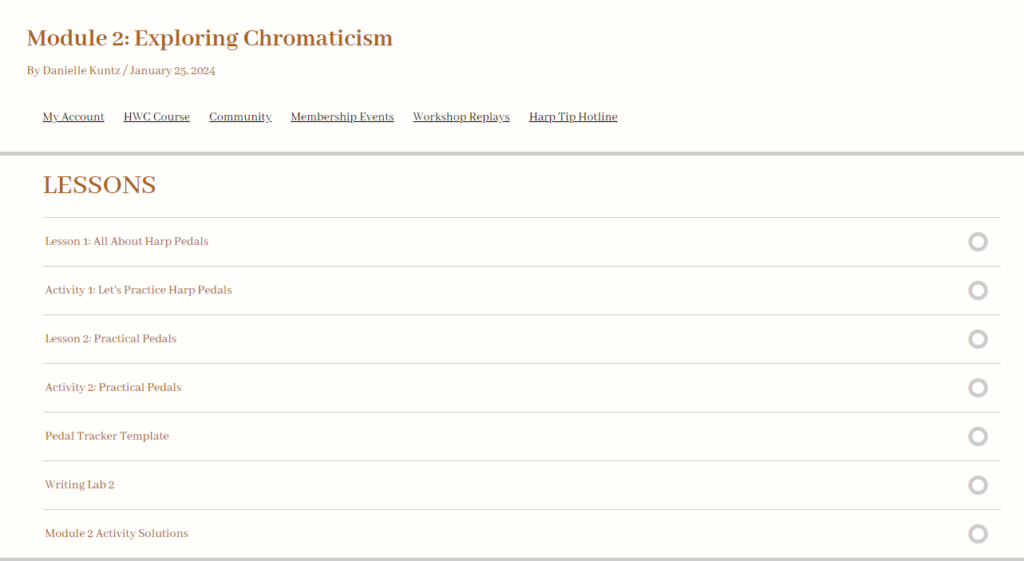The width and height of the screenshot is (1024, 561).
Task: Mark Module 2 Activity Solutions circle
Action: (x=978, y=534)
